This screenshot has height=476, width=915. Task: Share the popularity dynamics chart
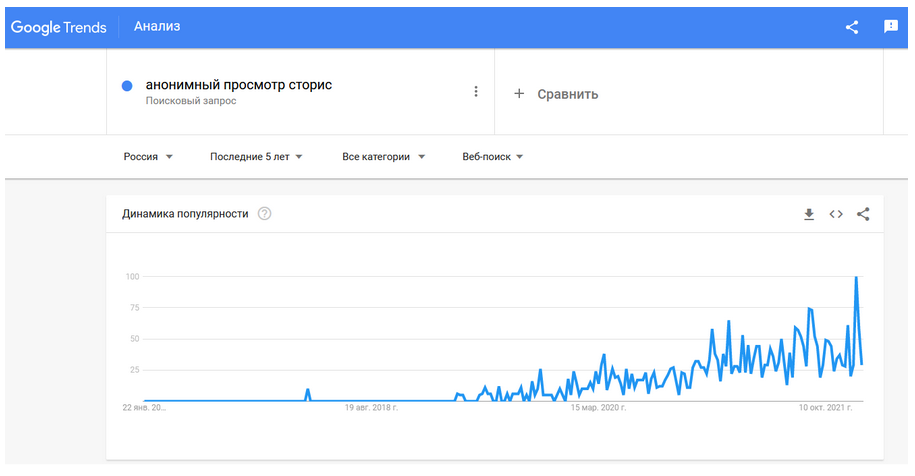(x=863, y=214)
